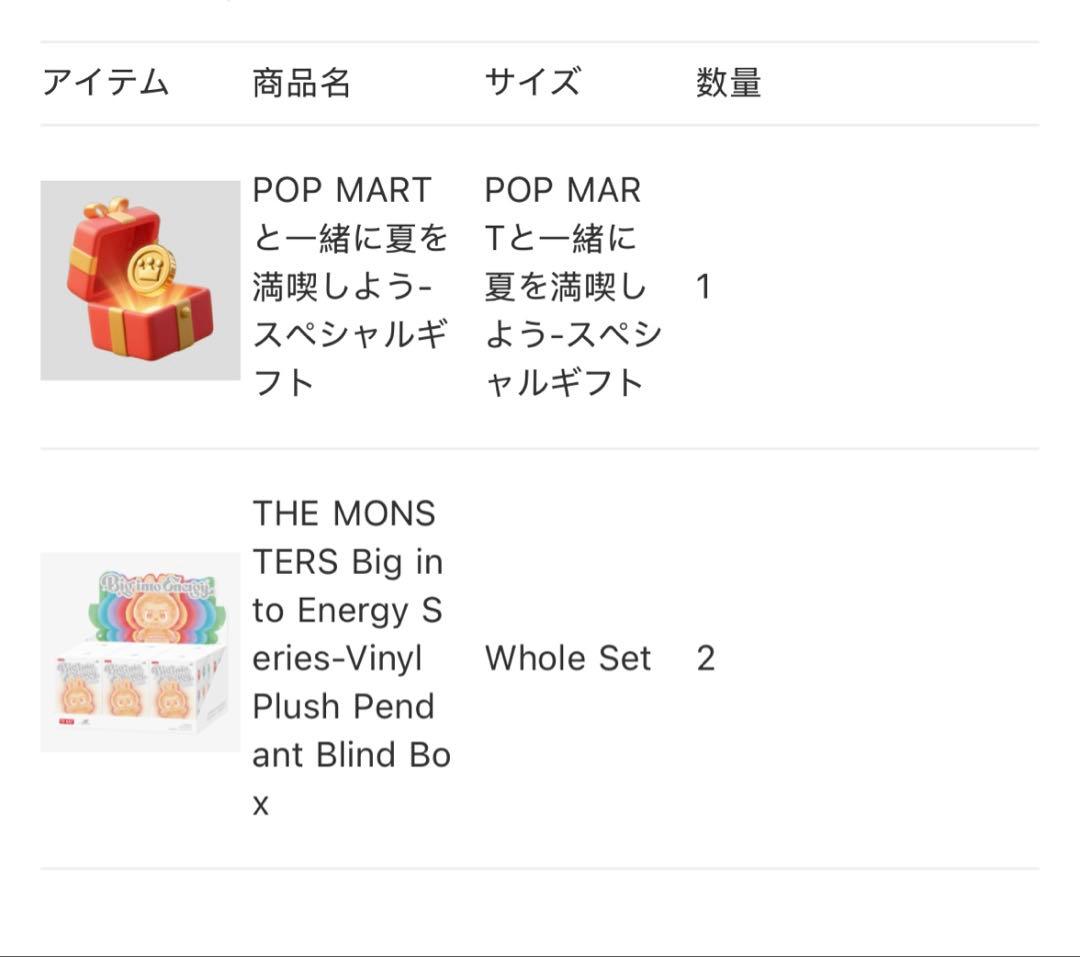
Task: Click the 数量 column header
Action: [x=728, y=82]
